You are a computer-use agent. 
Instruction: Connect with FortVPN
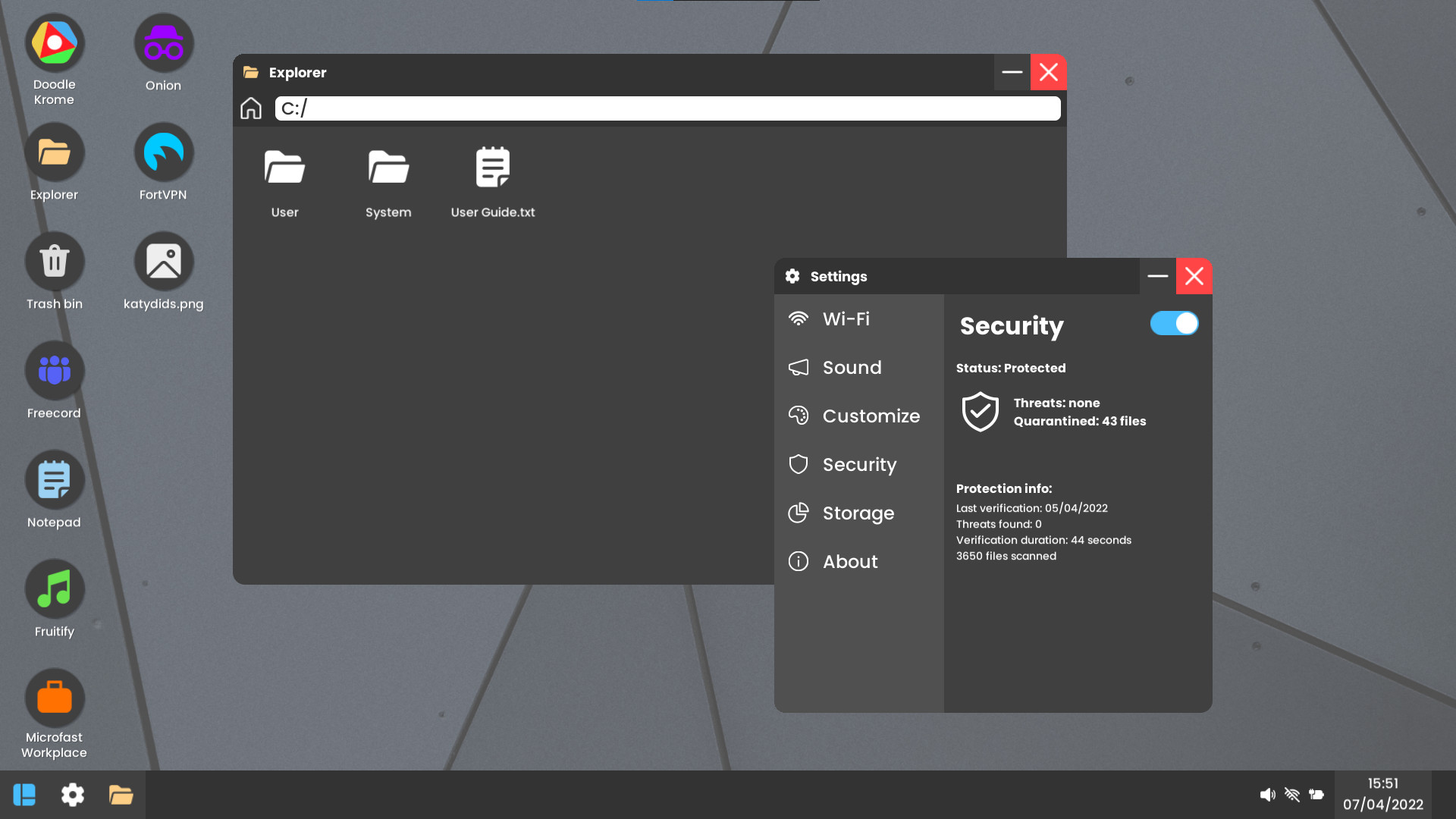163,152
